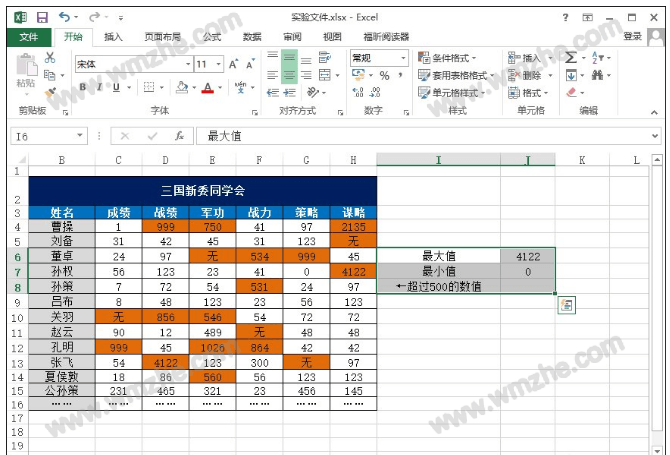Click the vertical scrollbar down arrow
Screen dimensions: 670x455
tap(657, 450)
